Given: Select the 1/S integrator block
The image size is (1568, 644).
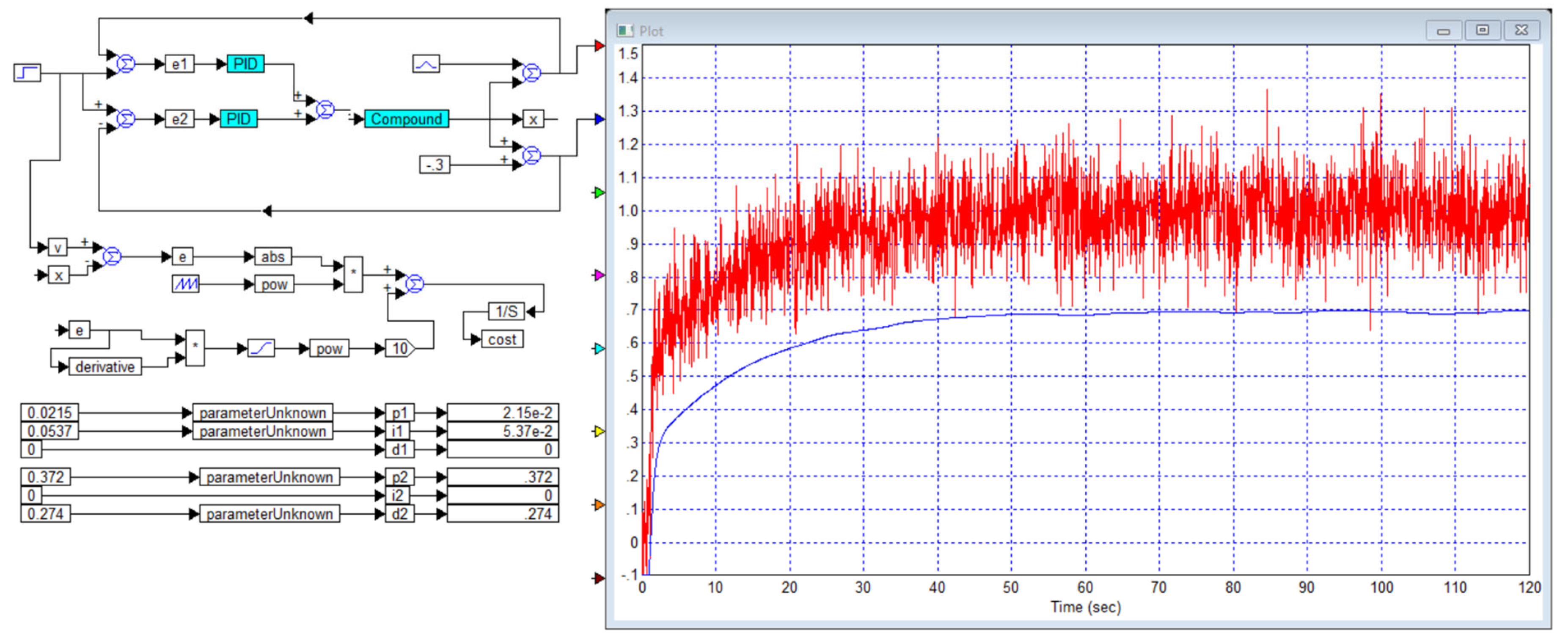Looking at the screenshot, I should [506, 312].
